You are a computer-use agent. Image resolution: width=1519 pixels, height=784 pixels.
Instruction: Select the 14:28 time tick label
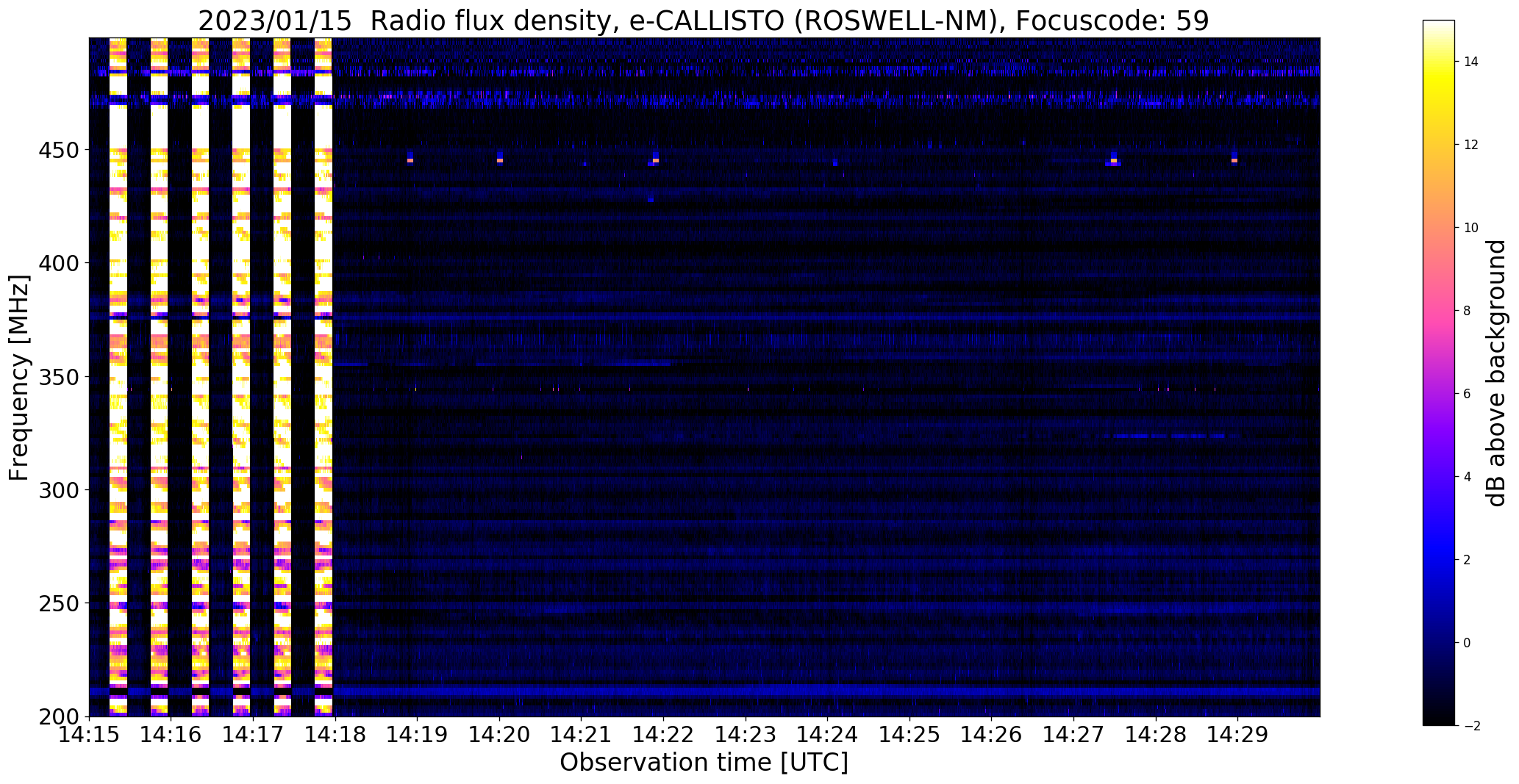click(1157, 734)
